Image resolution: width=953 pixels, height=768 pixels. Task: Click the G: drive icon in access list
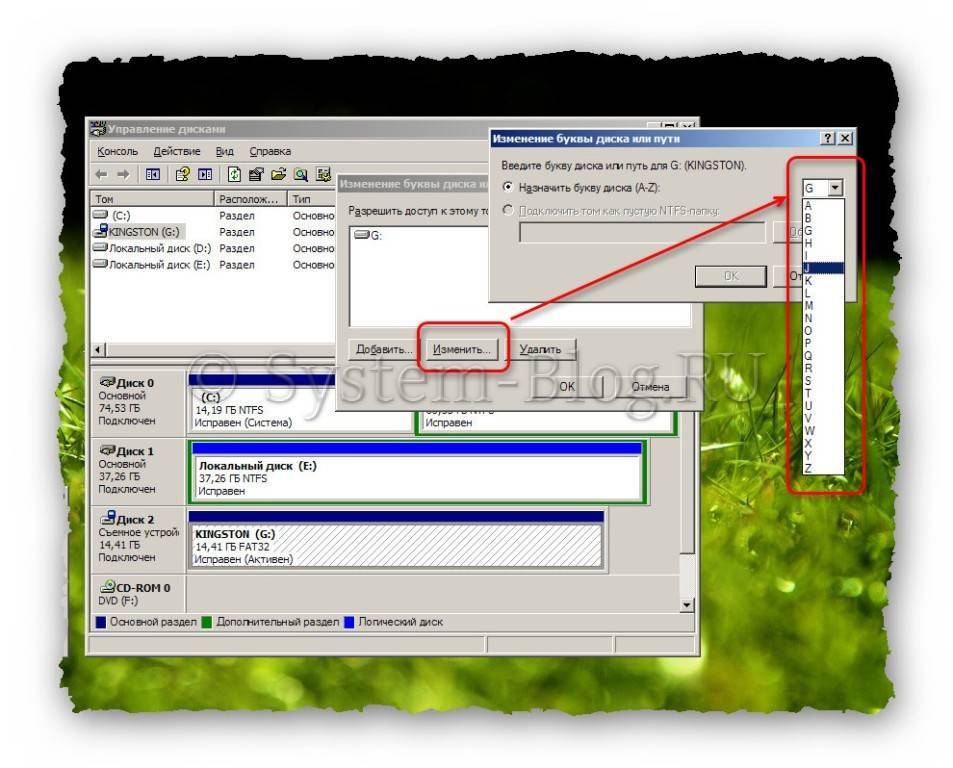(362, 235)
